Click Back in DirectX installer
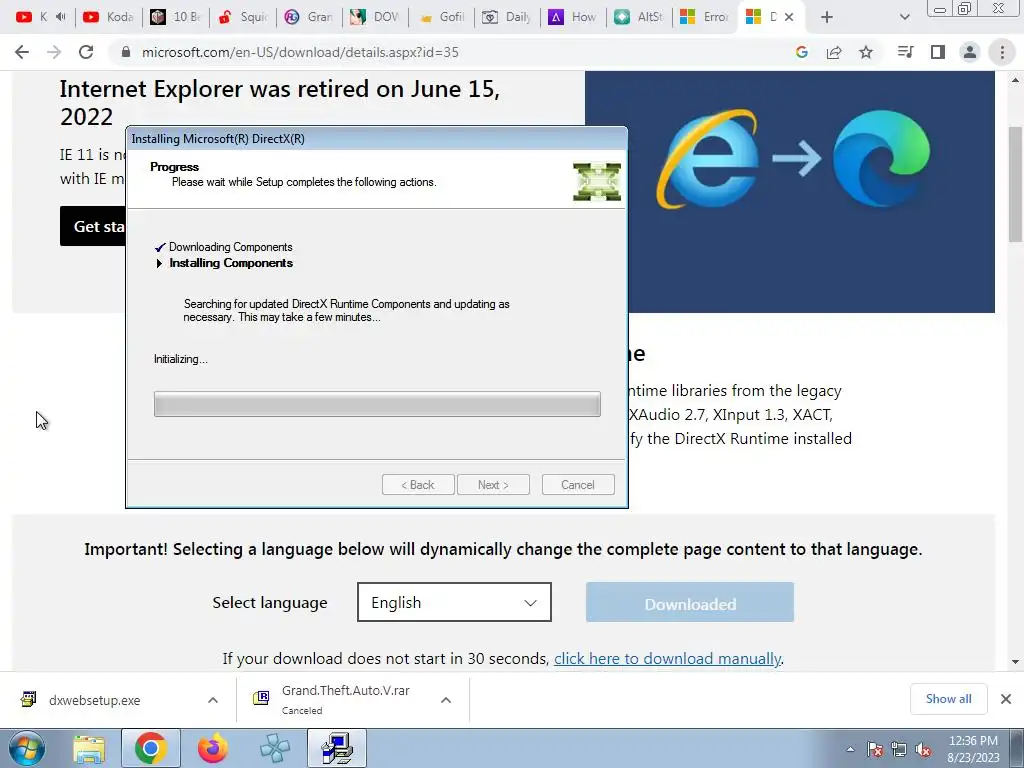1024x768 pixels. pos(418,485)
